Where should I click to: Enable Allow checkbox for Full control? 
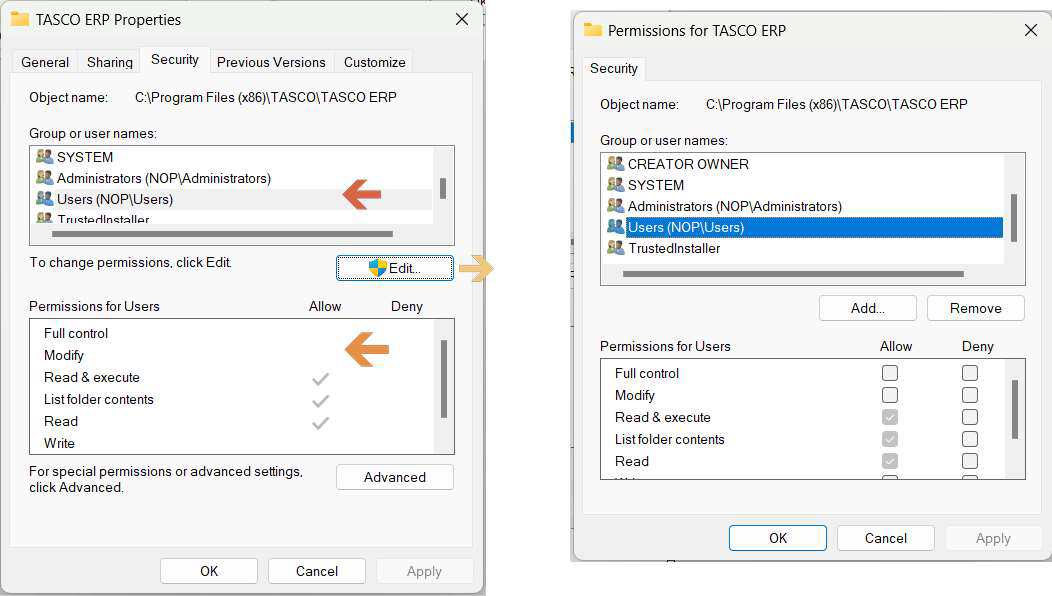point(890,373)
